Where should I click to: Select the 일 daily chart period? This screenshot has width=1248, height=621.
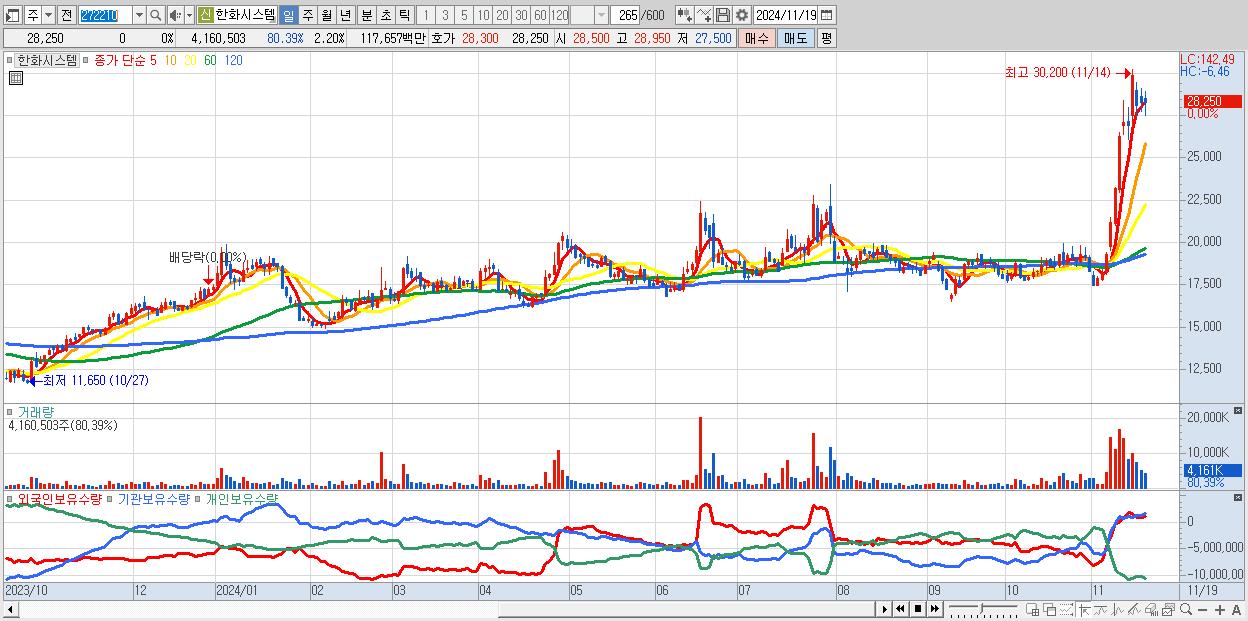click(288, 15)
